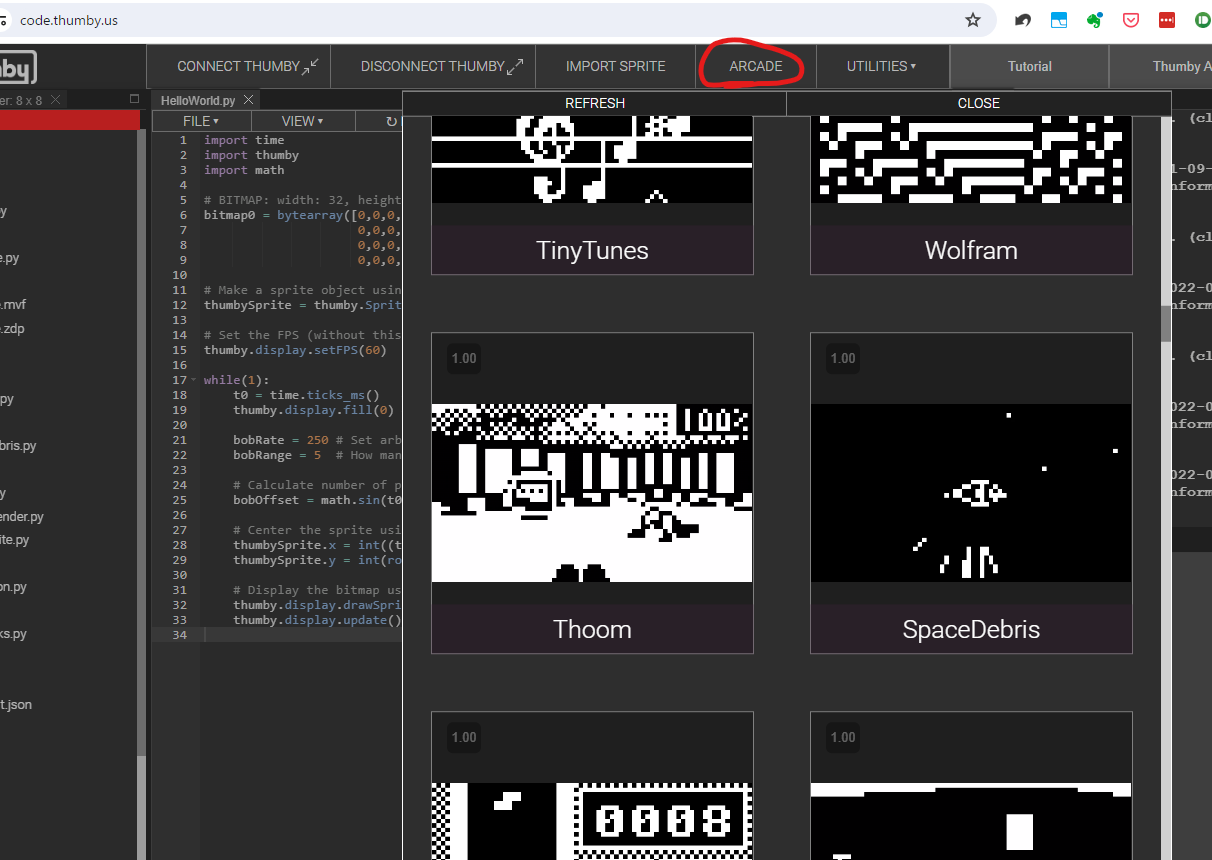This screenshot has height=860, width=1212.
Task: Expand the UTILITIES dropdown
Action: coord(881,66)
